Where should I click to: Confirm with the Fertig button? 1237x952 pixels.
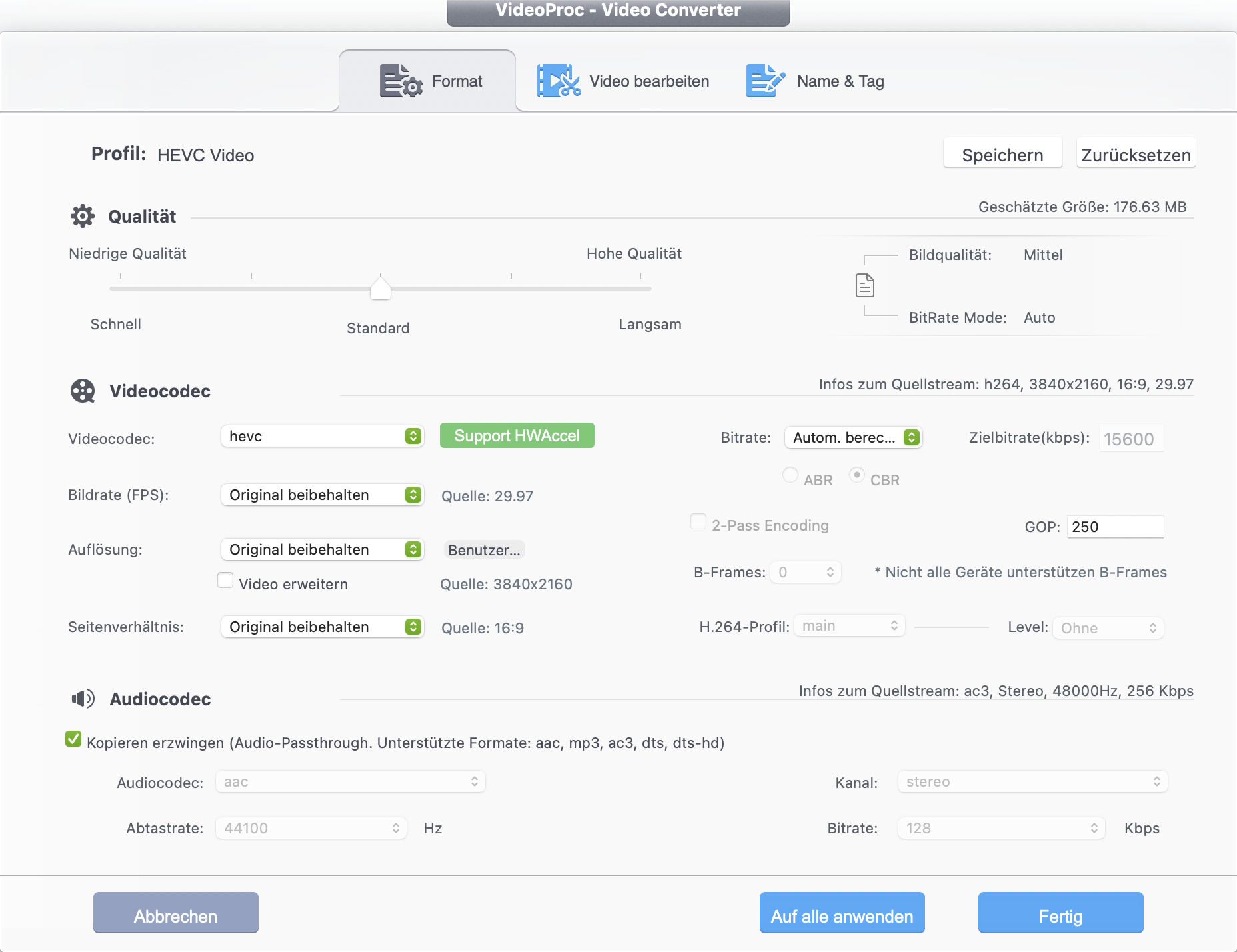click(x=1061, y=913)
